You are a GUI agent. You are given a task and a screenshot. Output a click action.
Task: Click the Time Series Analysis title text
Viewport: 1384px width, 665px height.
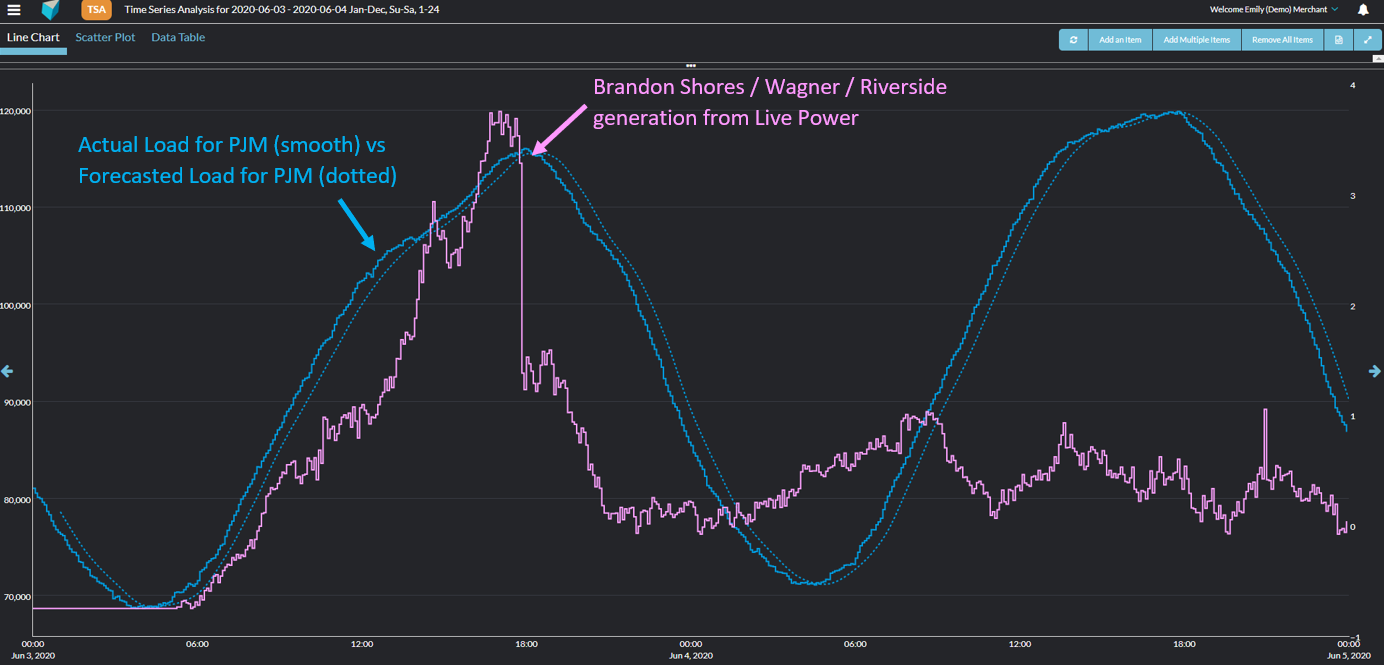click(x=281, y=10)
